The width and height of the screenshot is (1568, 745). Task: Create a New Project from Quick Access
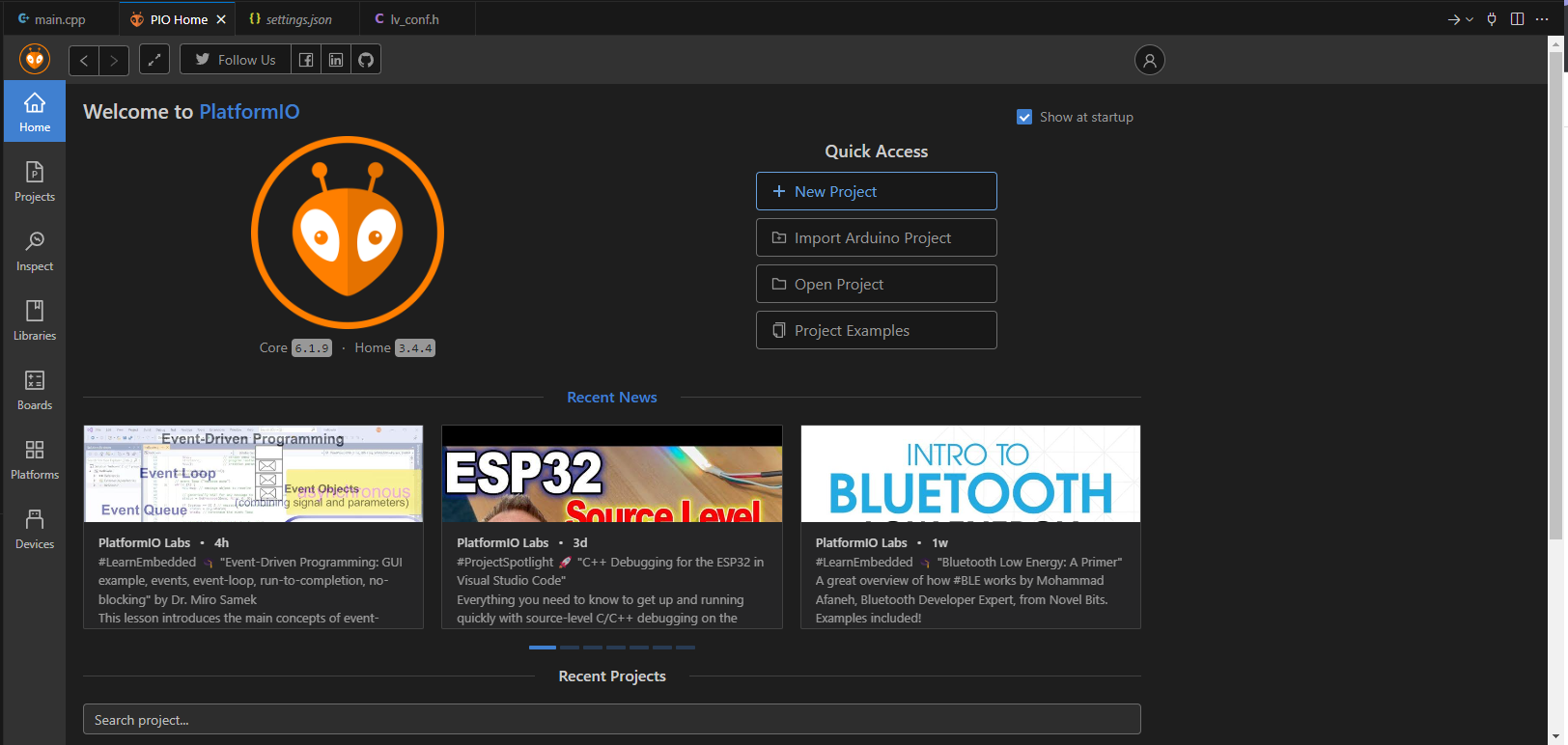(877, 191)
